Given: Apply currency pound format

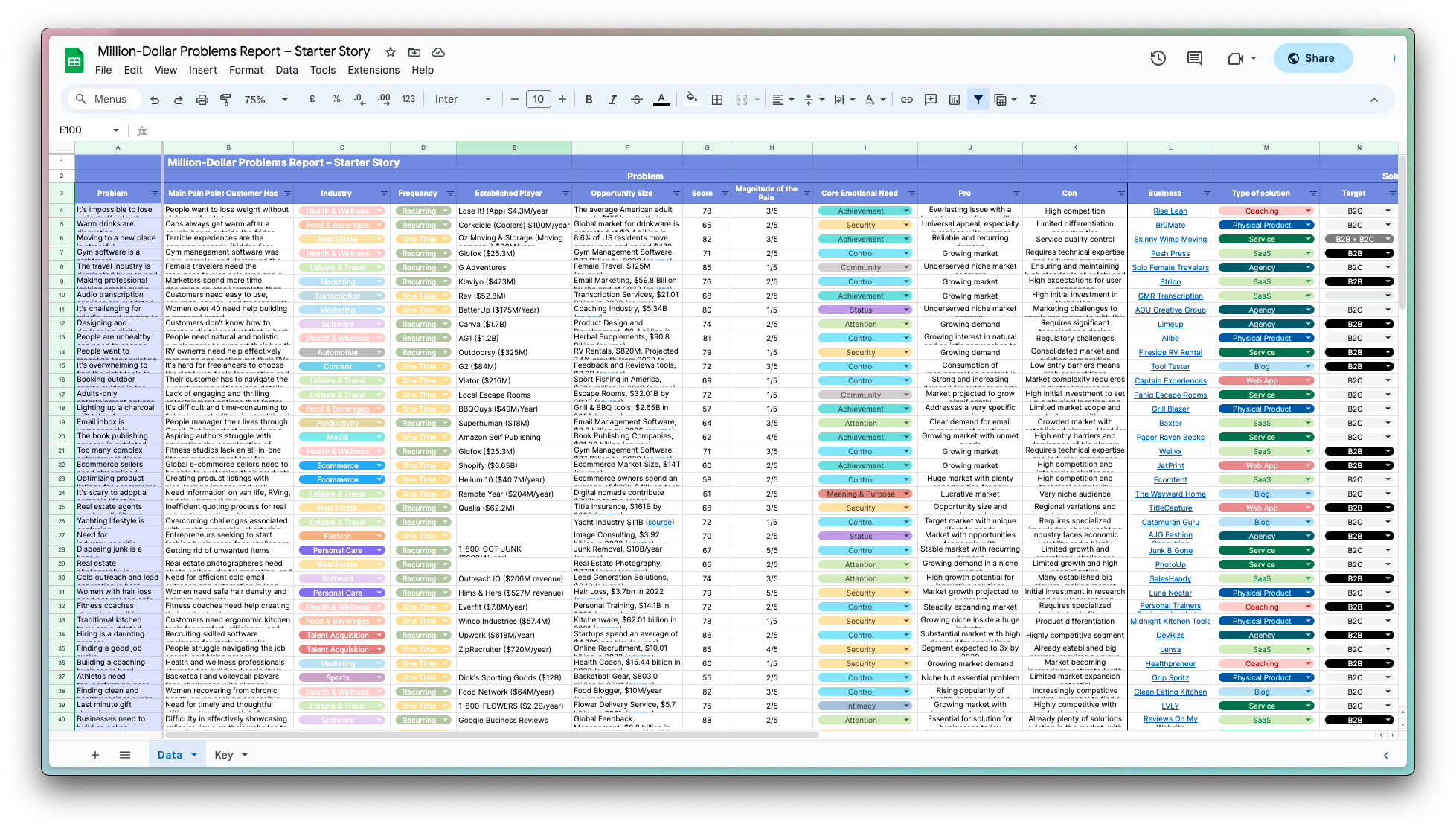Looking at the screenshot, I should [312, 99].
